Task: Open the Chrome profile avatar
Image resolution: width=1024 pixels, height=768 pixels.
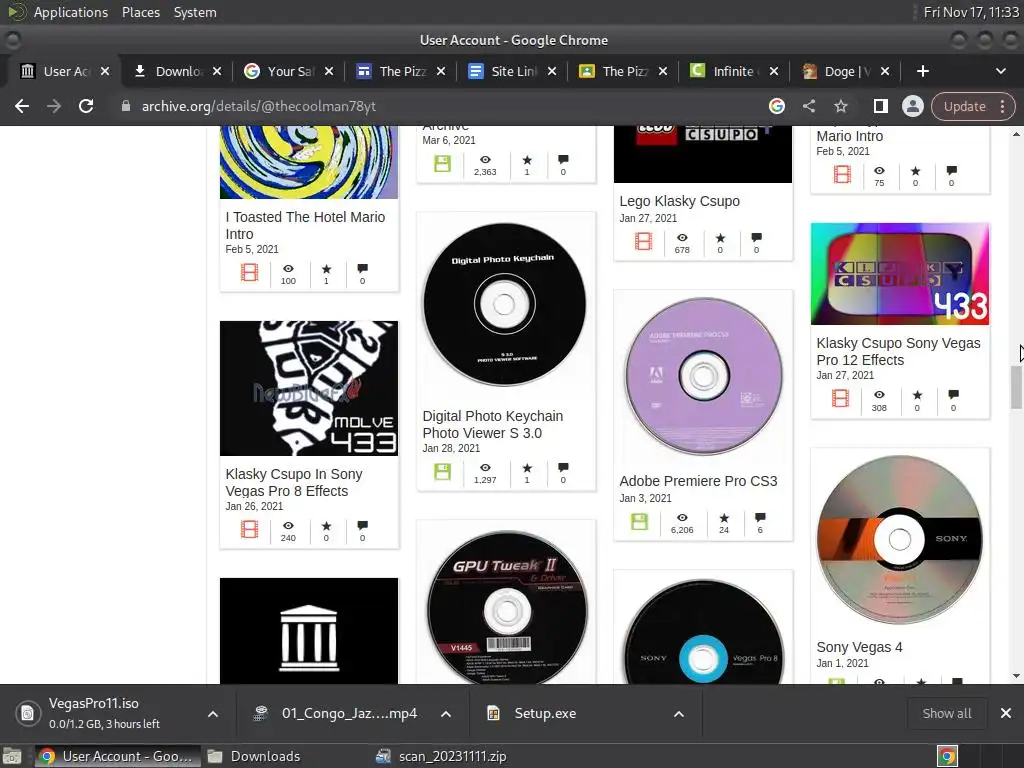Action: pos(912,106)
